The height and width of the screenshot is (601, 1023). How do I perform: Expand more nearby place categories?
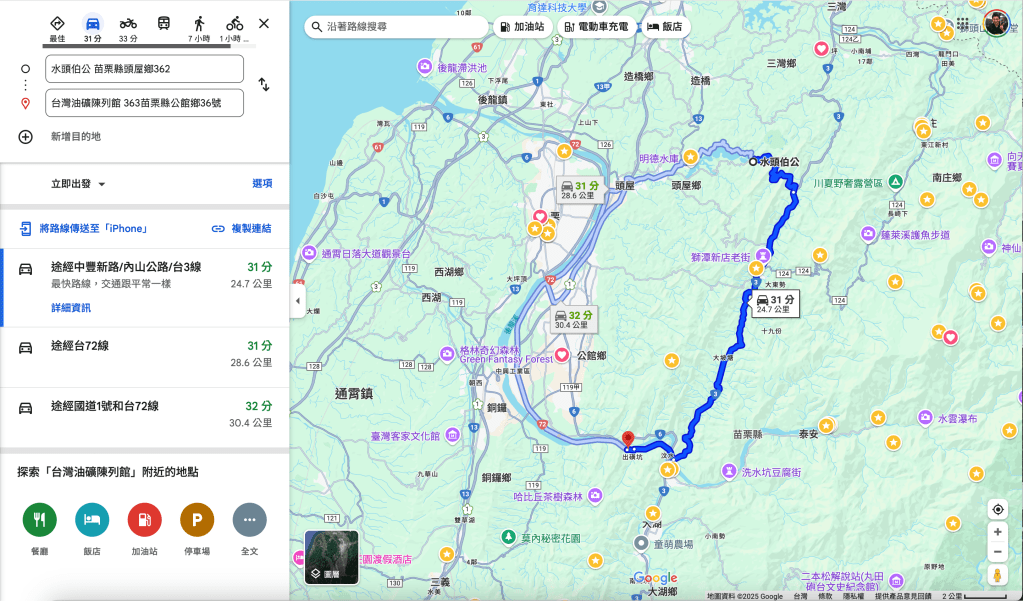click(249, 520)
